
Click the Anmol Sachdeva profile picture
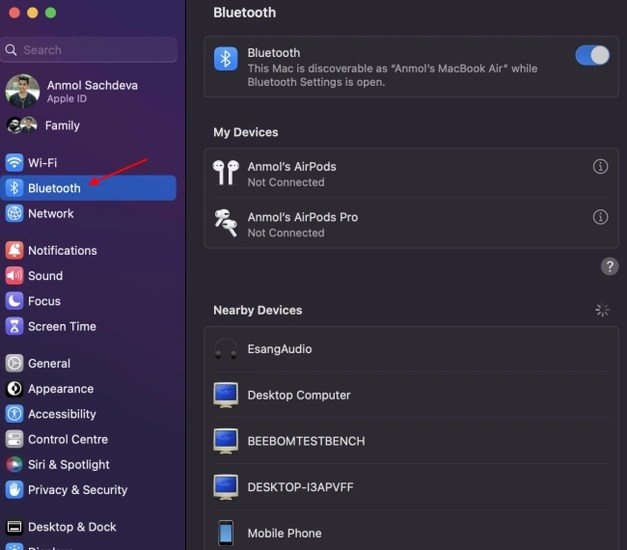pyautogui.click(x=22, y=91)
